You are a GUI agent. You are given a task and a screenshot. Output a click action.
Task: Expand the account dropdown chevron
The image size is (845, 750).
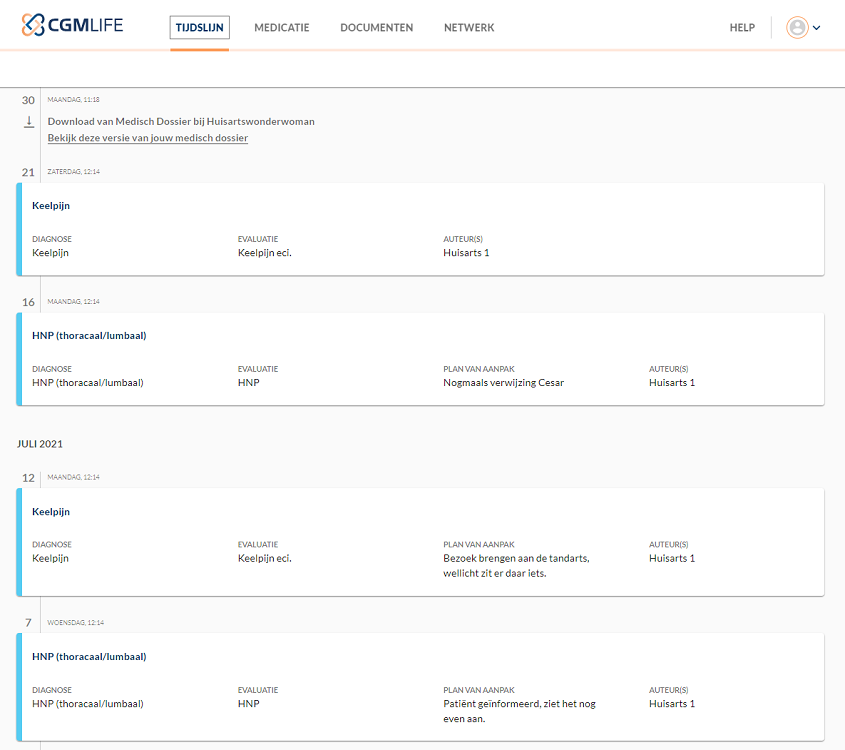coord(817,28)
